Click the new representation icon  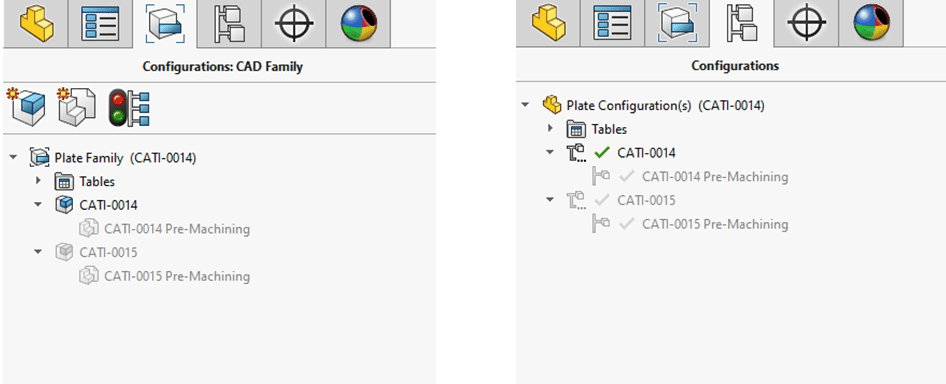(76, 107)
